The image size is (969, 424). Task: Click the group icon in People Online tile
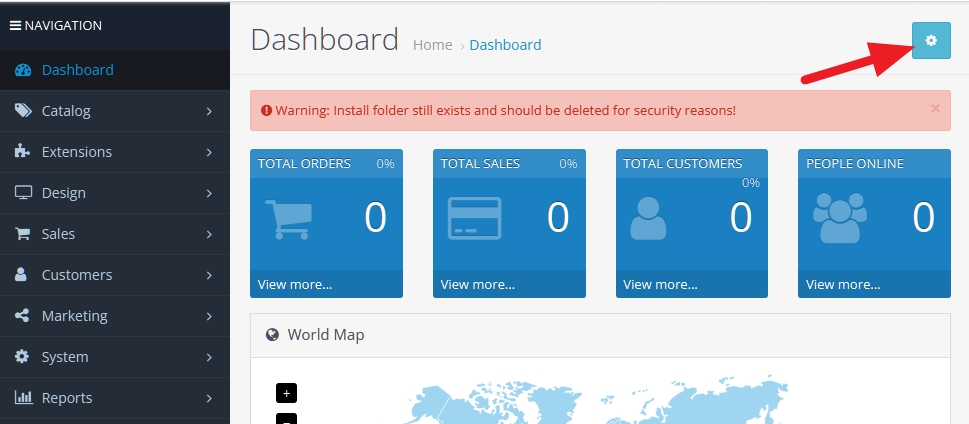pyautogui.click(x=840, y=218)
